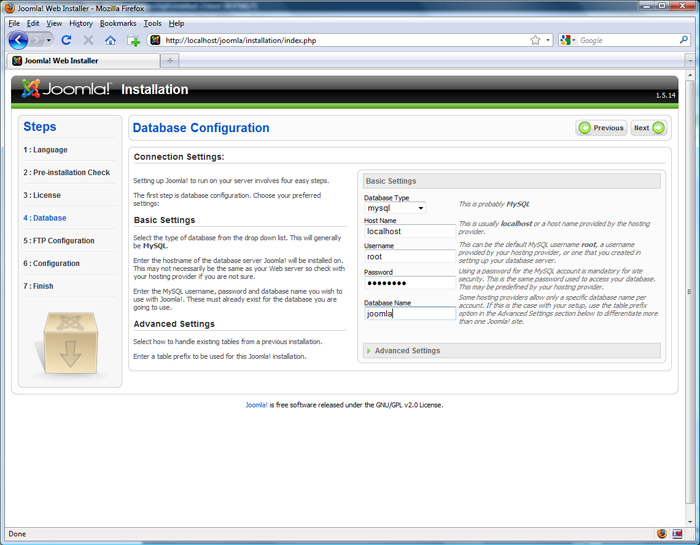This screenshot has width=700, height=545.
Task: Close the Firefox window
Action: click(x=683, y=6)
